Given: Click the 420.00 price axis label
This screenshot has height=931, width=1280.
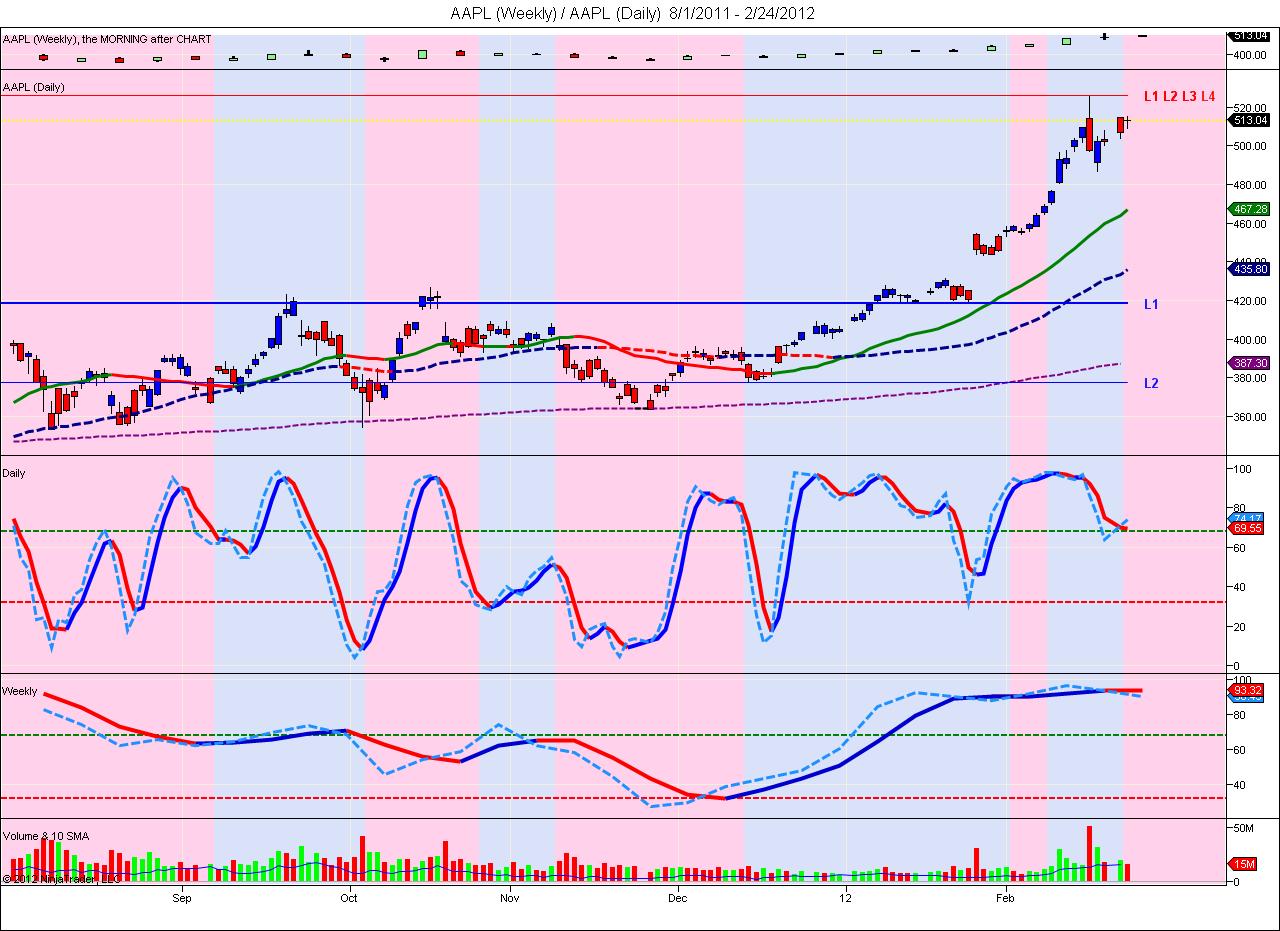Looking at the screenshot, I should pyautogui.click(x=1252, y=301).
